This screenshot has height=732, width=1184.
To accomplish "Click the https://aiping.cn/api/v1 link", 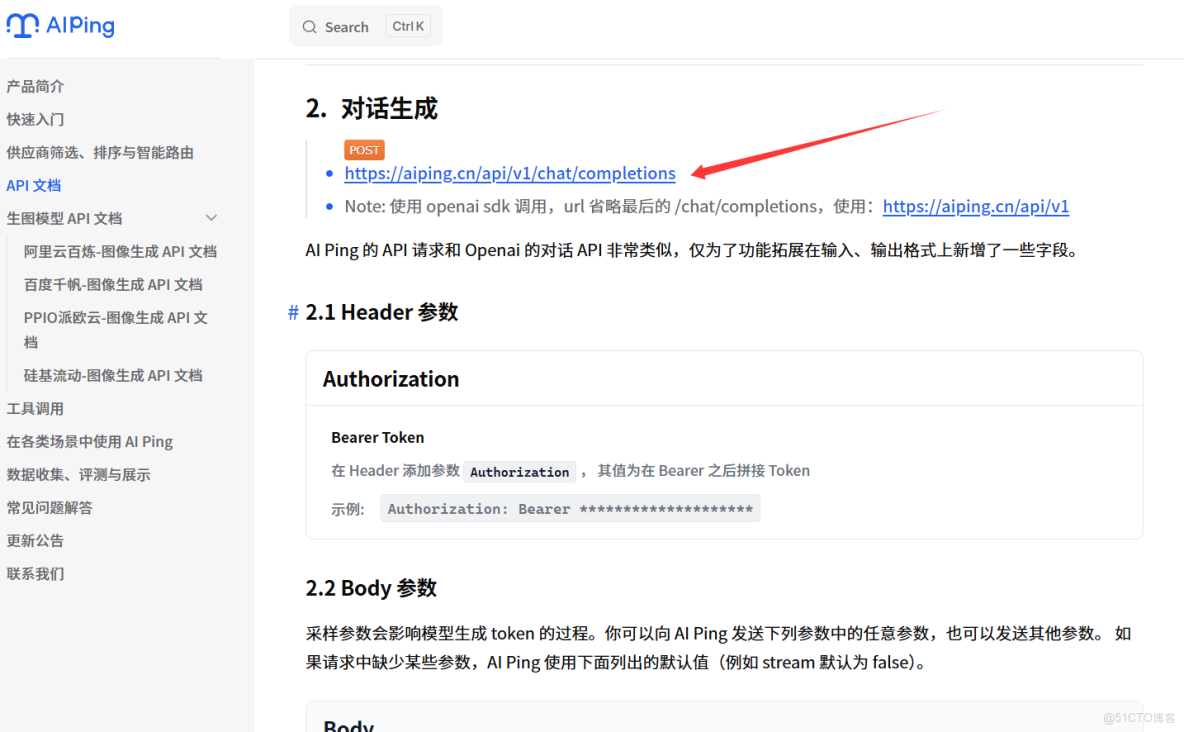I will (x=975, y=207).
